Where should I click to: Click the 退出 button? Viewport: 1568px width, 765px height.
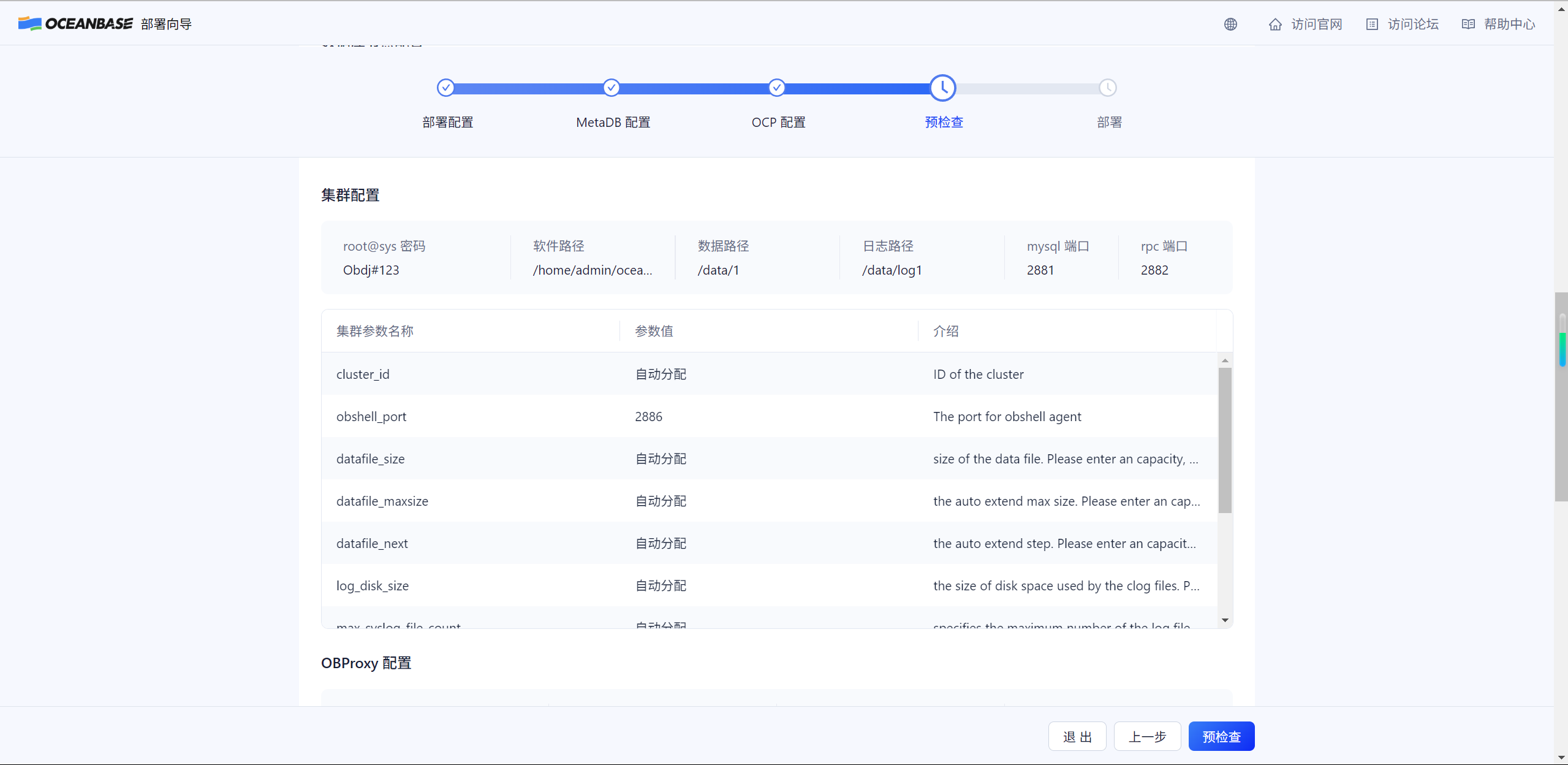point(1077,736)
